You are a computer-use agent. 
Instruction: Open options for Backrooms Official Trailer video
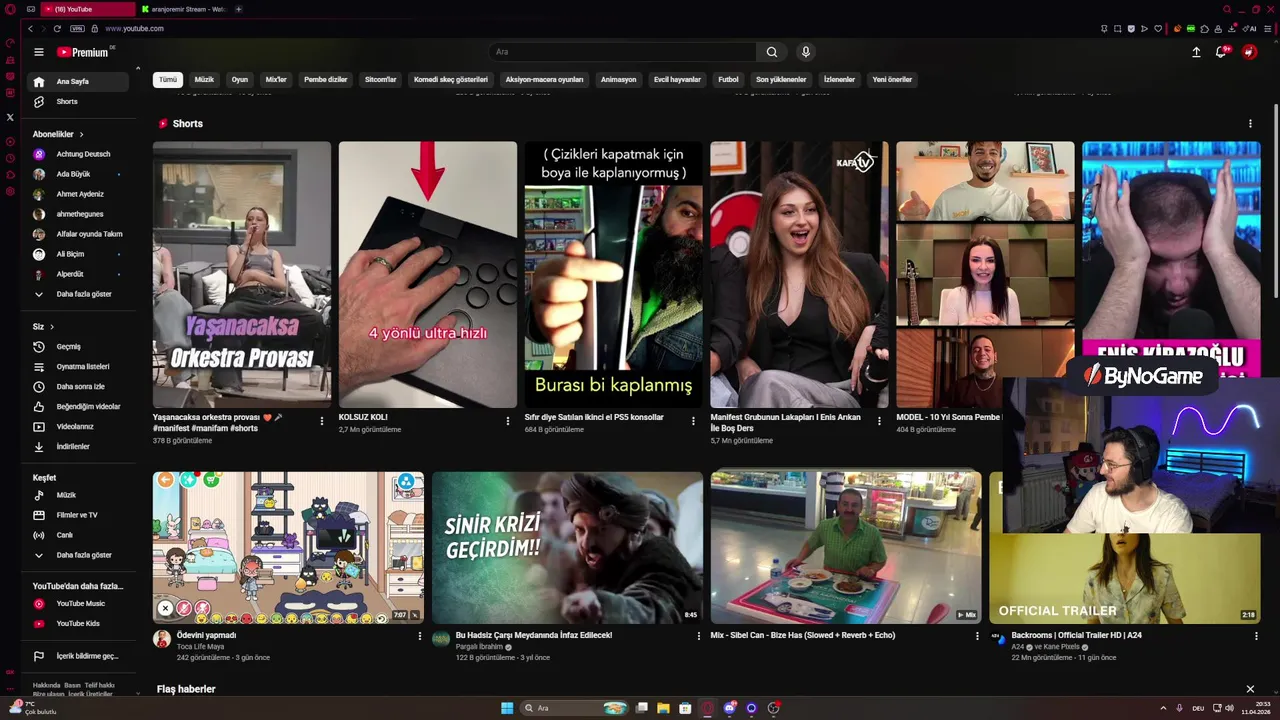click(x=1256, y=636)
